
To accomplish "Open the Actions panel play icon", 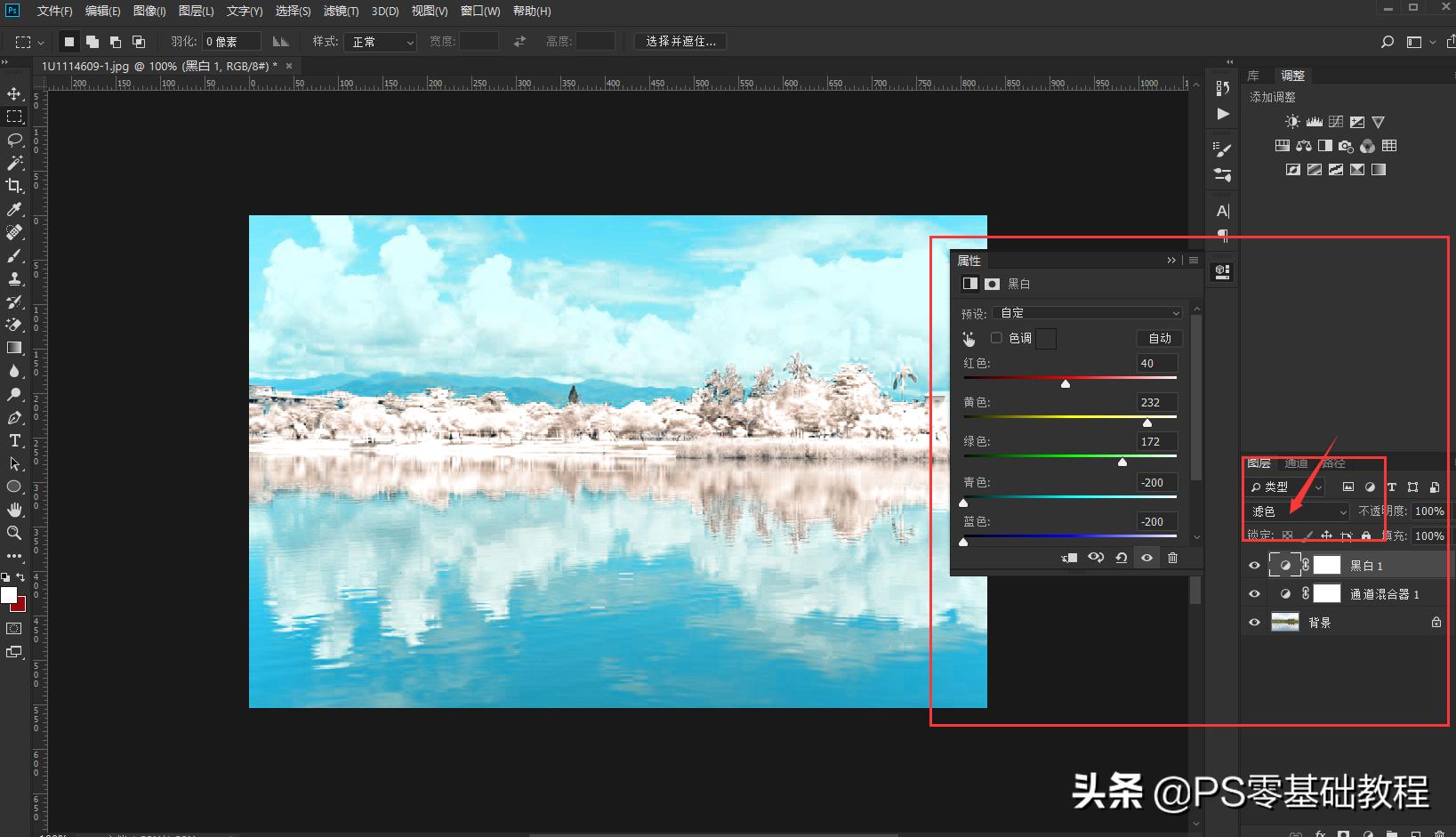I will pos(1223,114).
